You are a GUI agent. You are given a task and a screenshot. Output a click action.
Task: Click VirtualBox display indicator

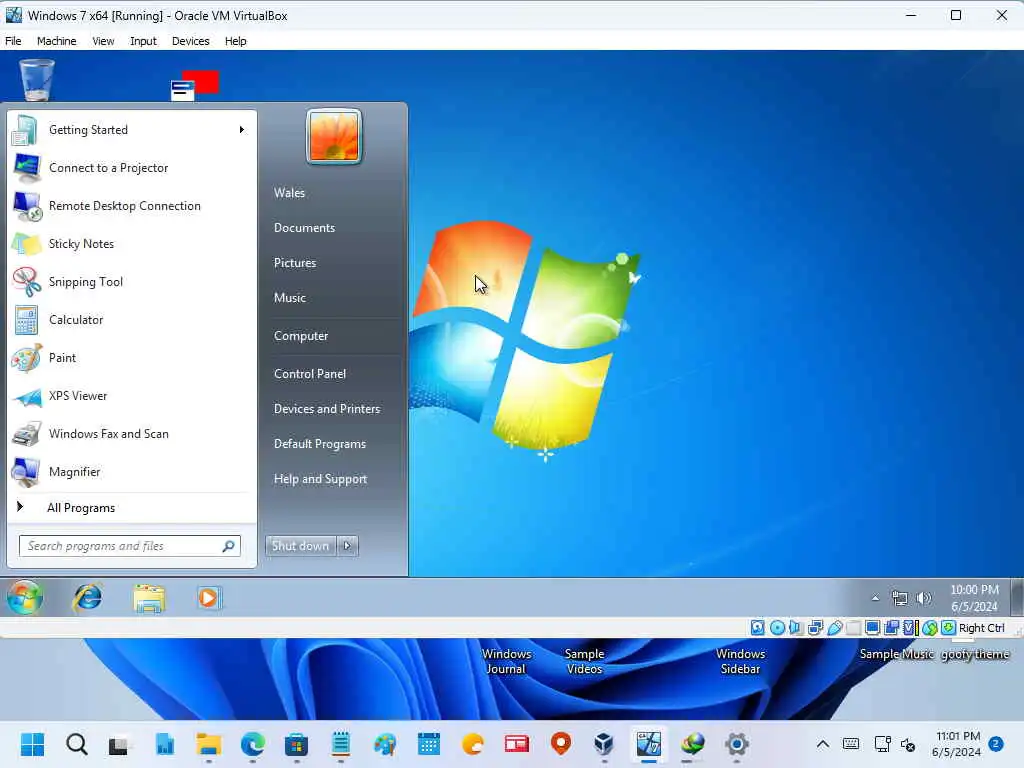pyautogui.click(x=872, y=628)
